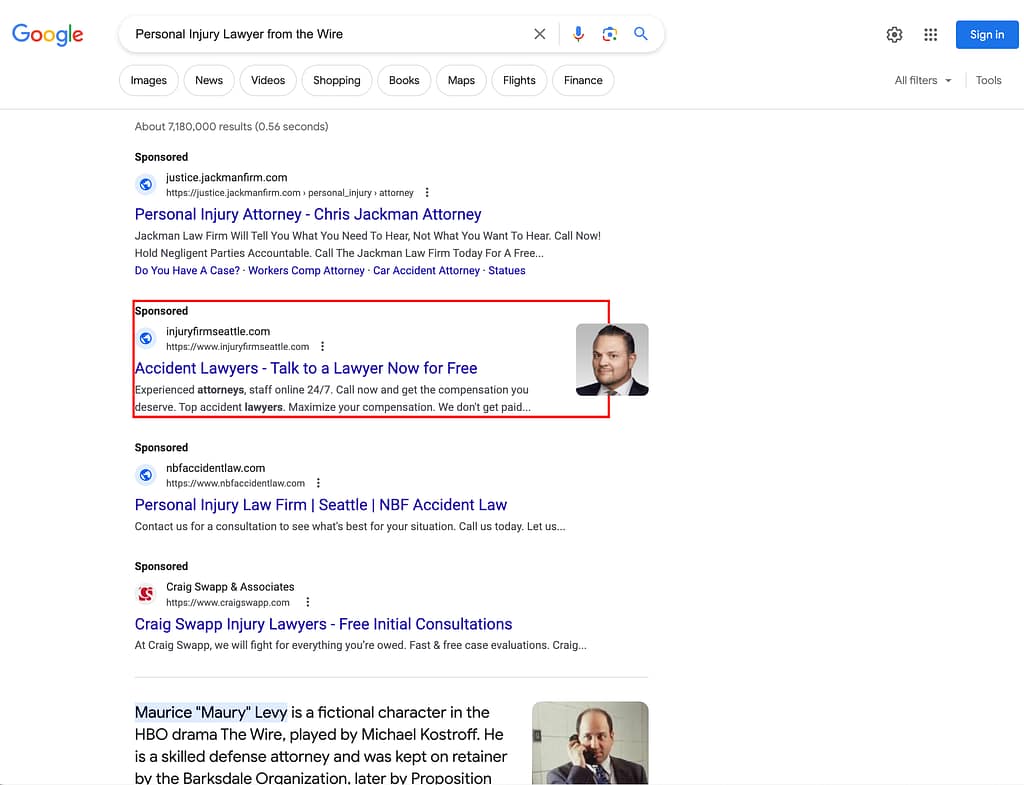The image size is (1024, 785).
Task: Switch to Finance results tab
Action: (x=583, y=80)
